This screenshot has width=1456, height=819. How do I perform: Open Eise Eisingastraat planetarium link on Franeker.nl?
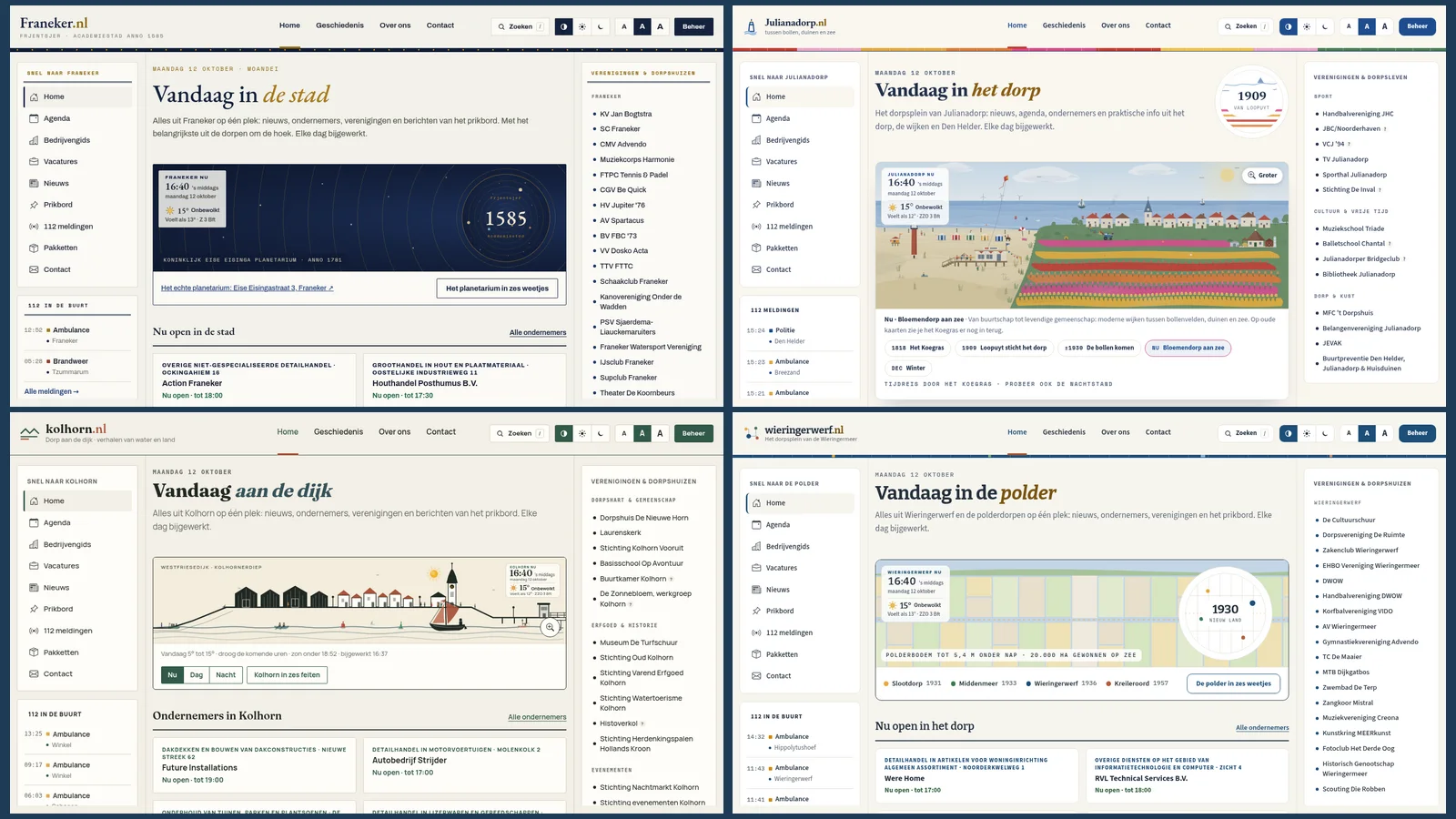click(248, 288)
